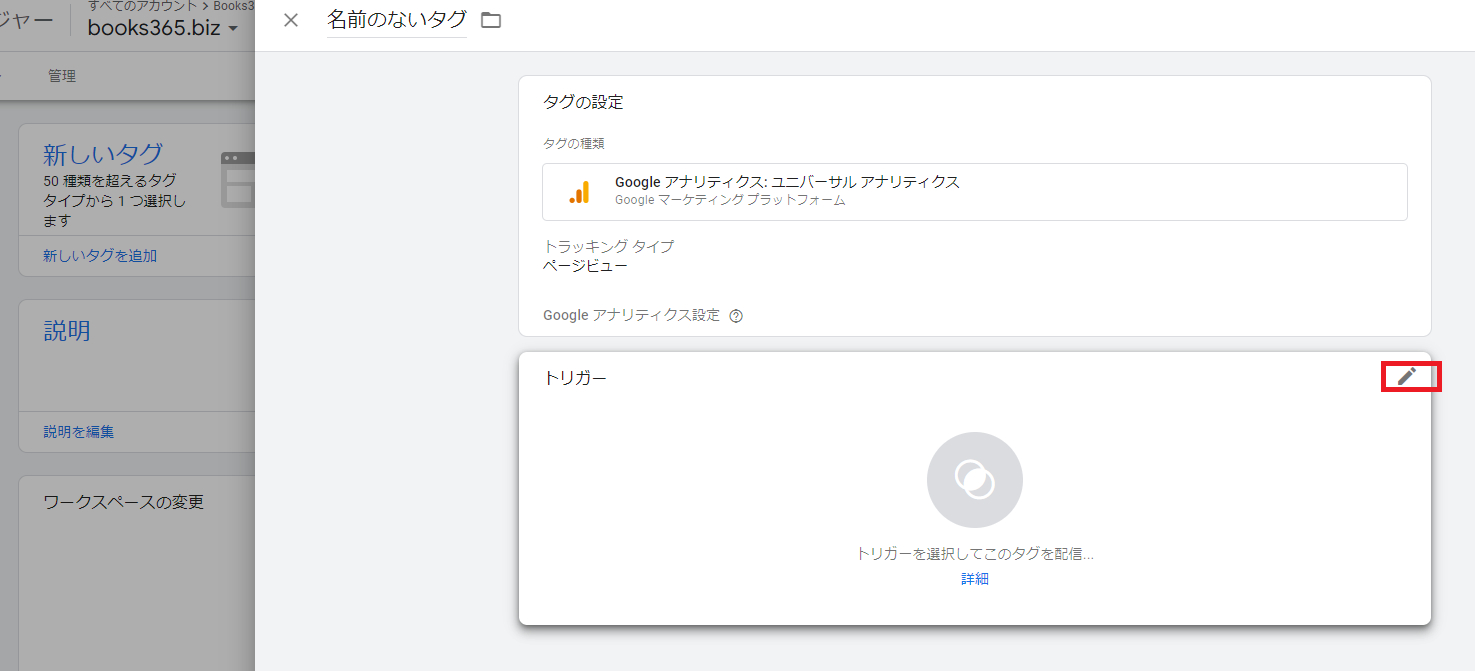This screenshot has width=1475, height=671.
Task: Select the Google アナリティクス: ユニバーサル アナリティクス tag card
Action: (x=974, y=191)
